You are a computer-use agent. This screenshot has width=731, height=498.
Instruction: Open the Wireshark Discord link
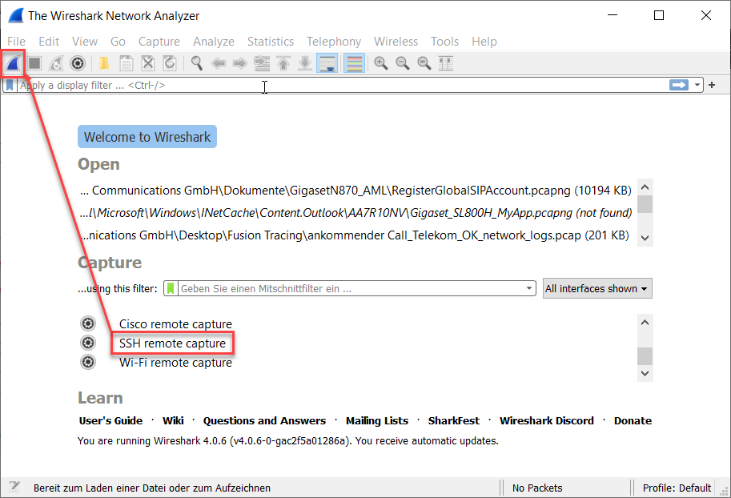coord(546,421)
